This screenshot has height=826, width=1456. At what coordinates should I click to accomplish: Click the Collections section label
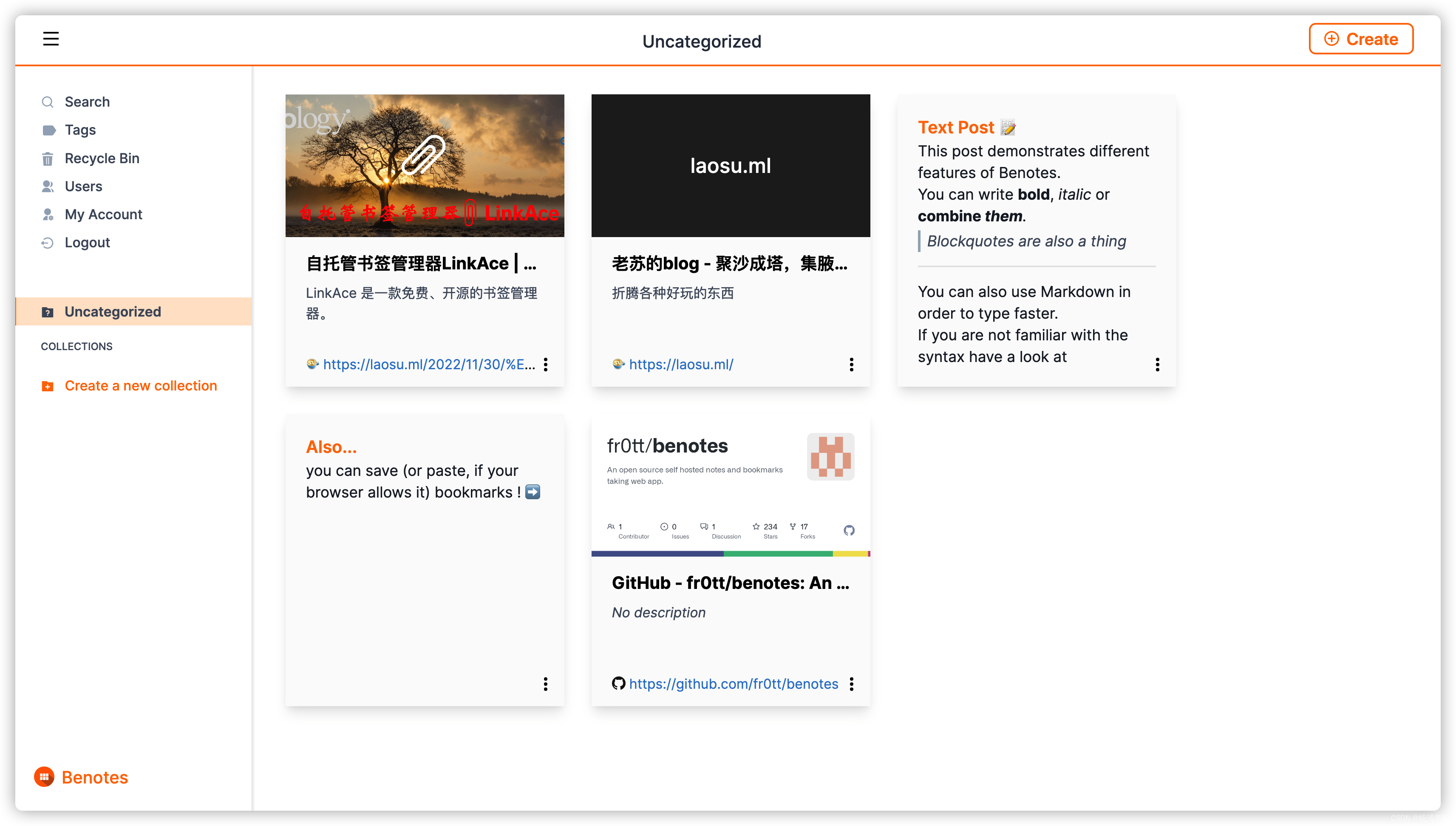pos(77,346)
